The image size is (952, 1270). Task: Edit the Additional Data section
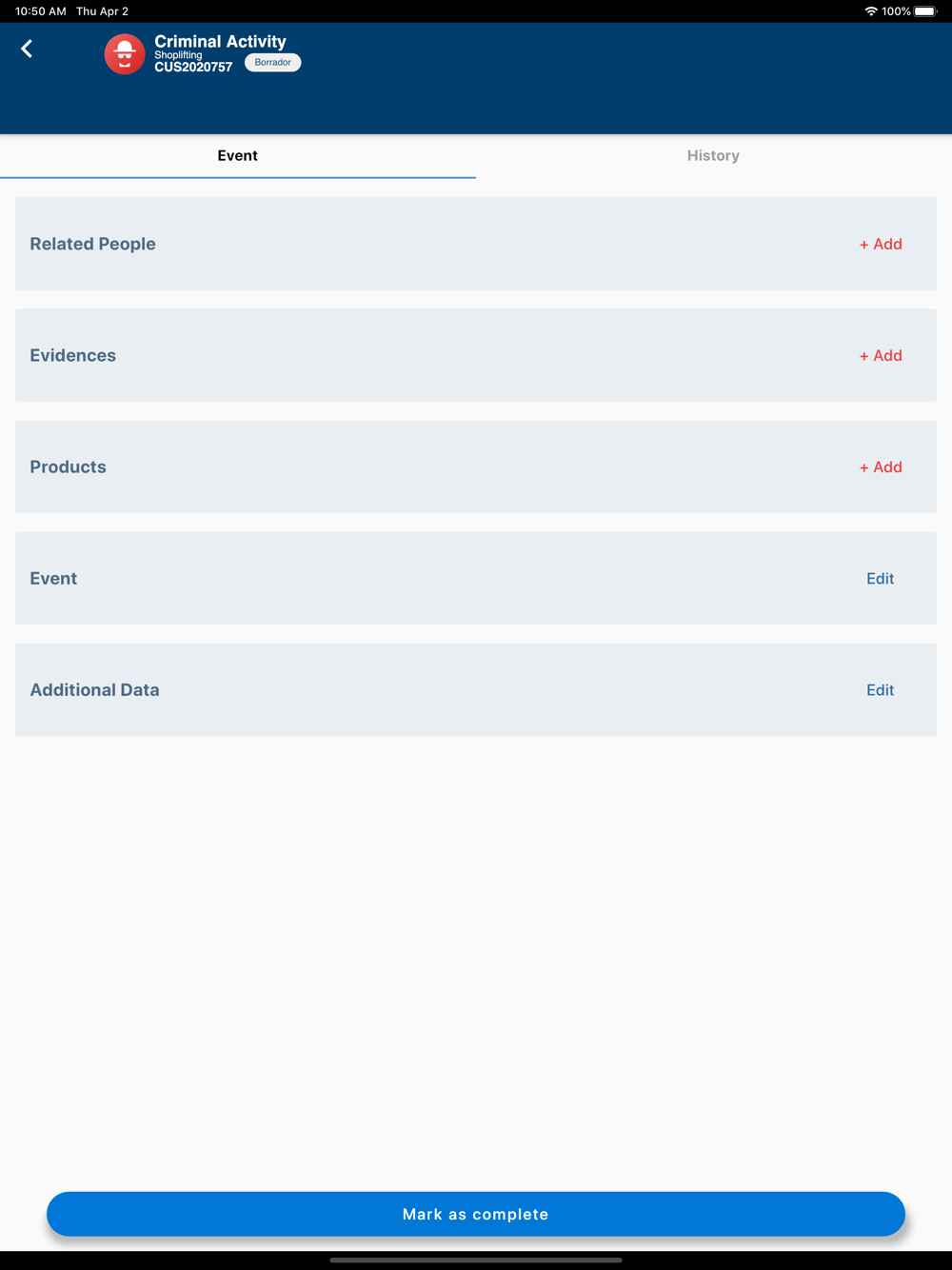click(x=881, y=690)
